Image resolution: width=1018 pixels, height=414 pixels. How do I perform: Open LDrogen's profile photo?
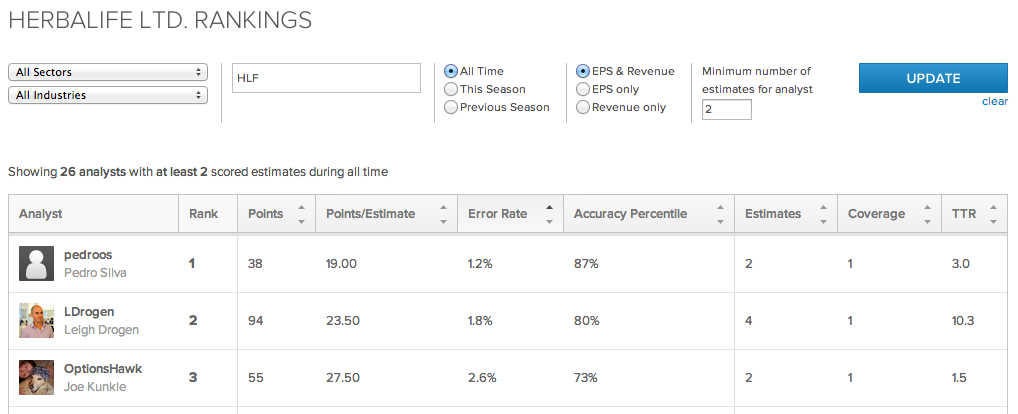point(36,320)
